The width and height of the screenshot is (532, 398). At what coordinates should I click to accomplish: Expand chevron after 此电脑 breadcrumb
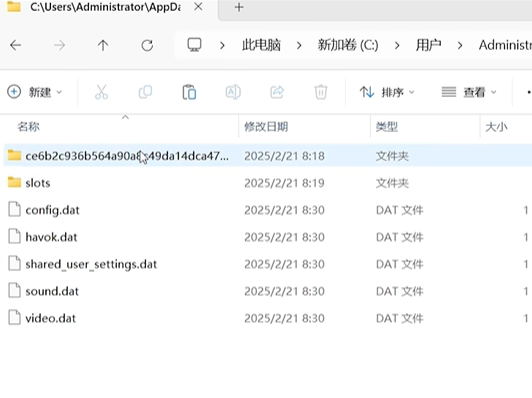pos(299,45)
